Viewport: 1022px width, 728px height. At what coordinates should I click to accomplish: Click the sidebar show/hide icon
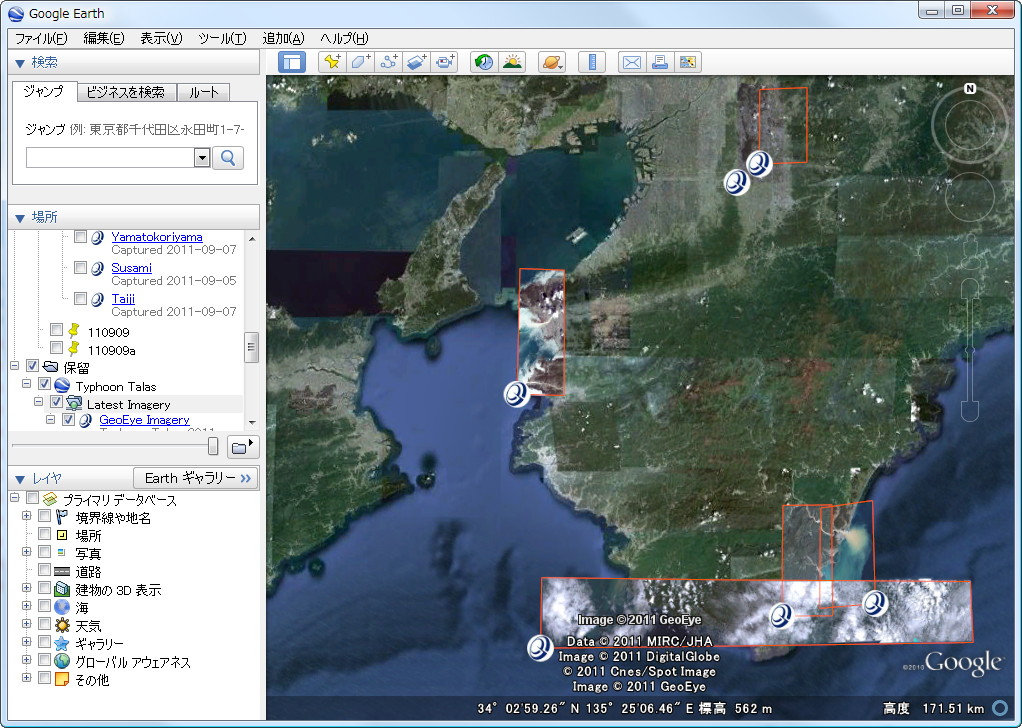[x=294, y=61]
